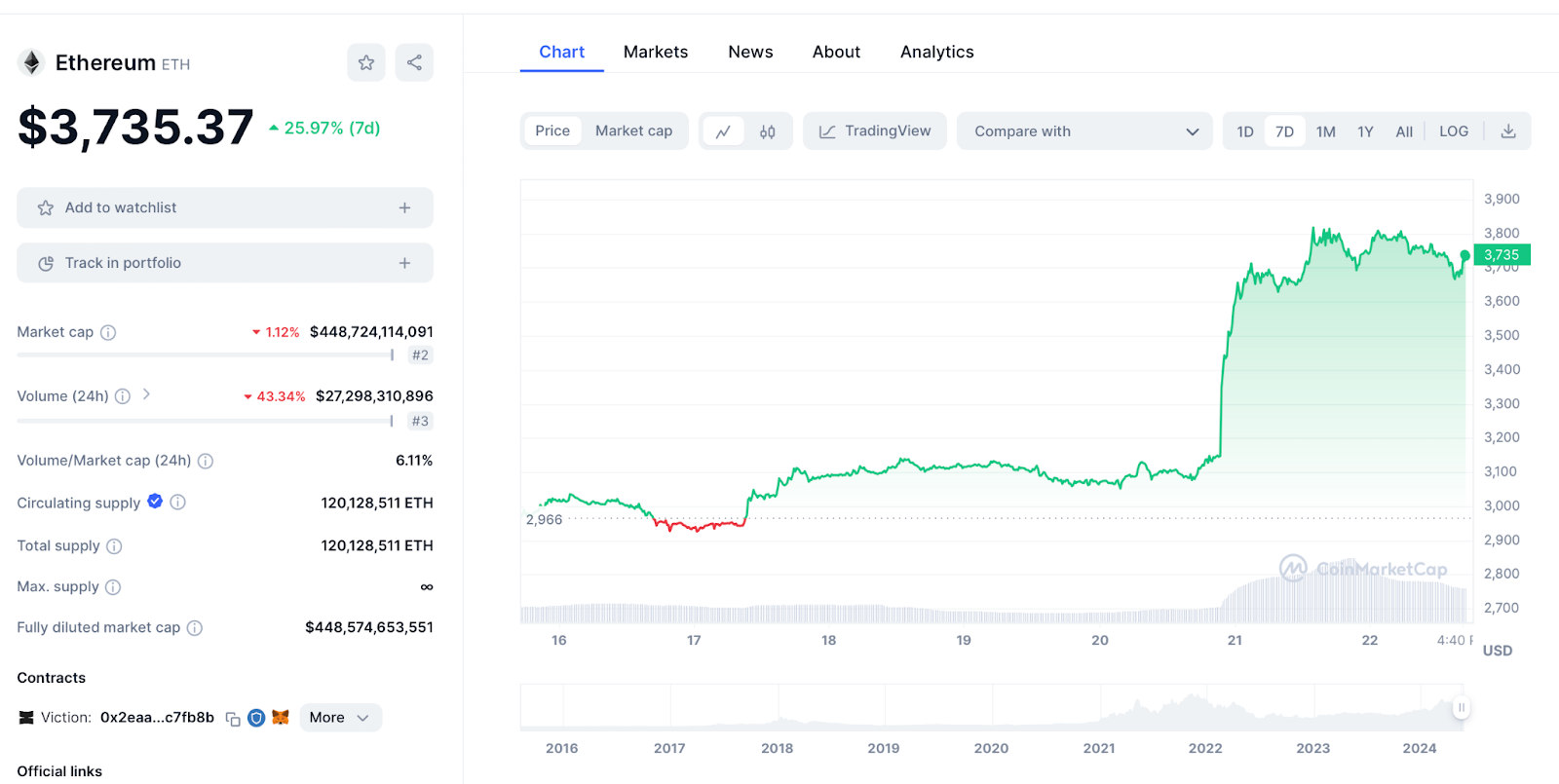Expand the More contracts dropdown
Viewport: 1559px width, 784px height.
coord(340,718)
